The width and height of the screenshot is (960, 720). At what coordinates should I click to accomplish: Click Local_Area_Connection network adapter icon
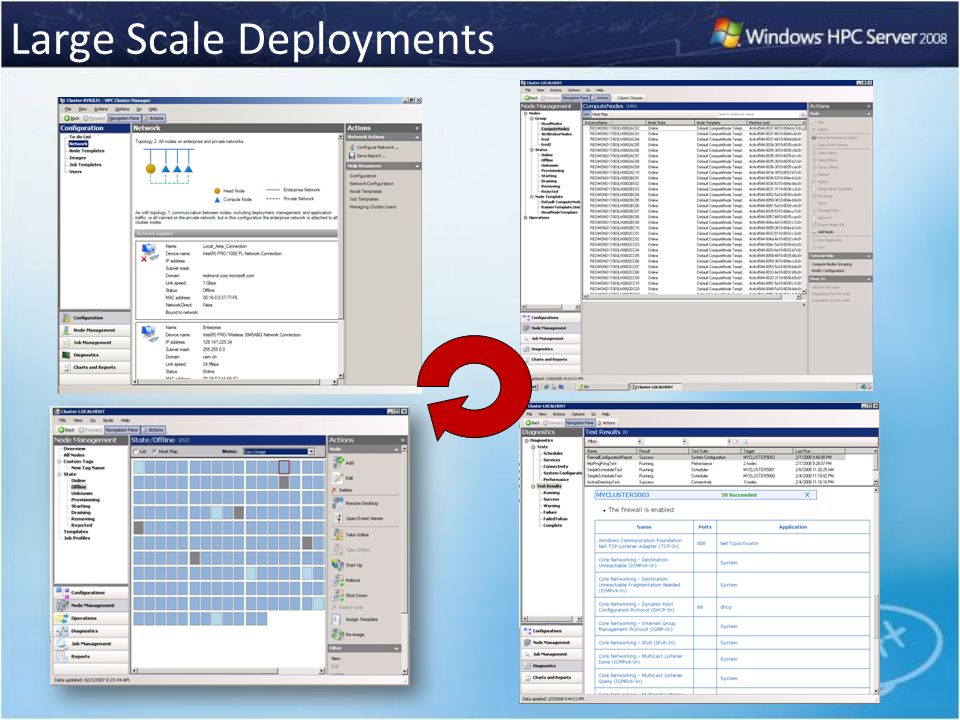(149, 252)
